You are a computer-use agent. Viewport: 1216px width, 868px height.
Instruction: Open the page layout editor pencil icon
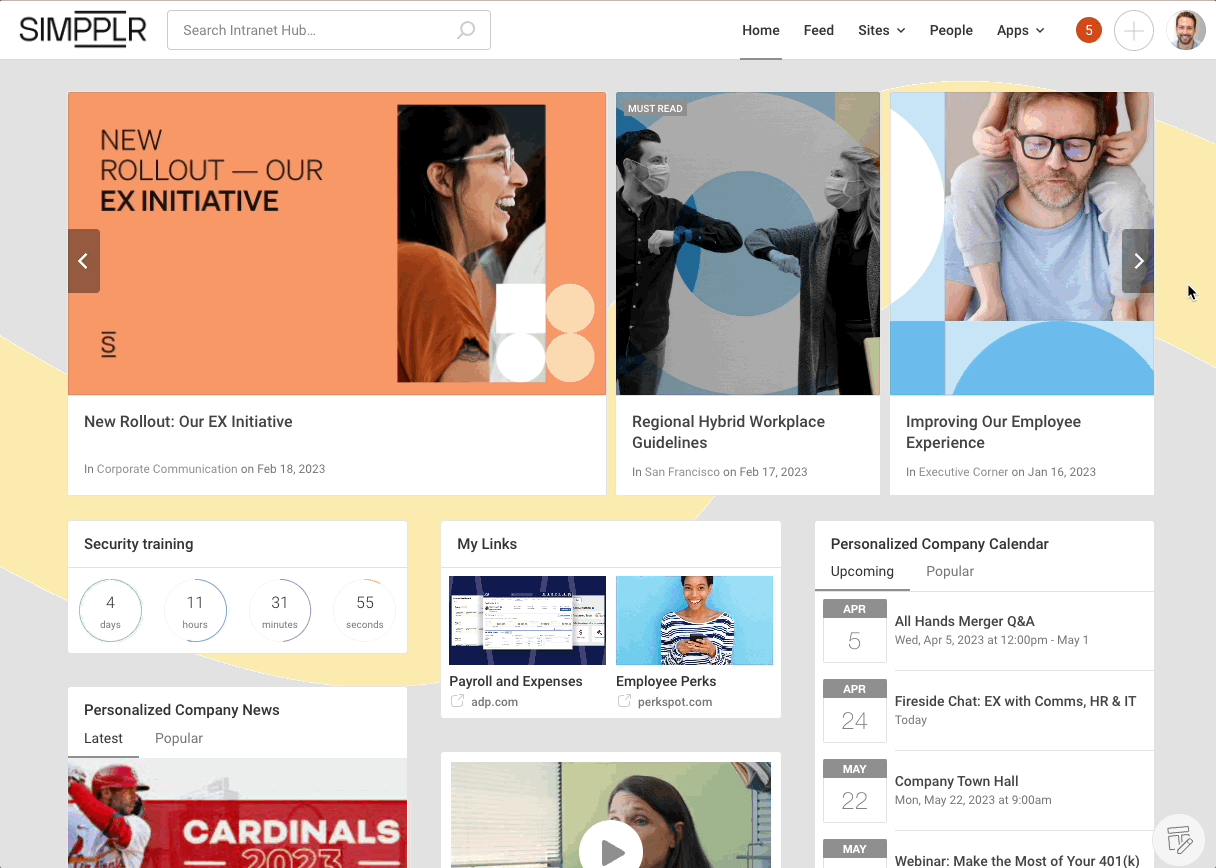(x=1179, y=839)
